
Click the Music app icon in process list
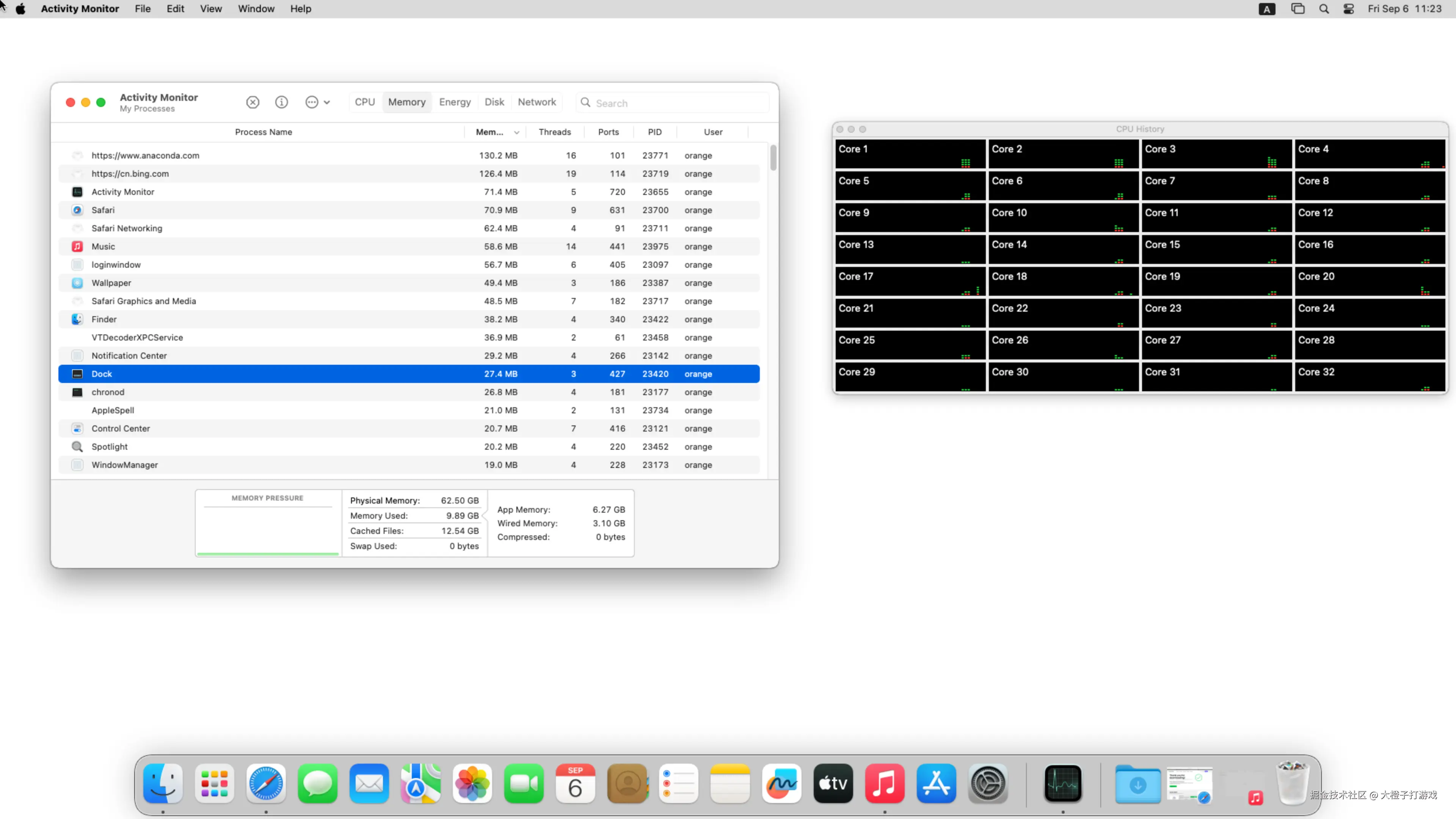(x=77, y=246)
